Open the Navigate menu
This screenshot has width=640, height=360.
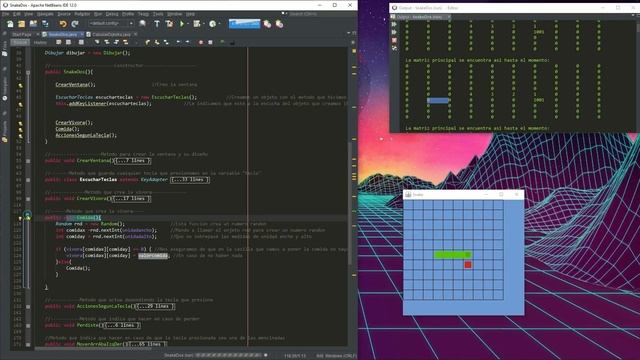pos(45,14)
